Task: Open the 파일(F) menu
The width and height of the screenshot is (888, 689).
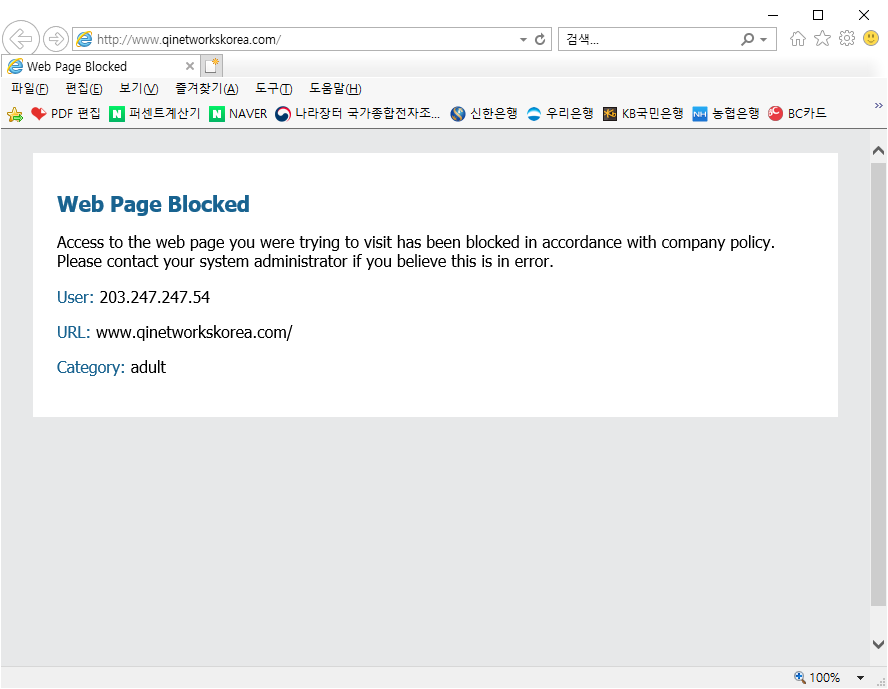Action: click(29, 89)
